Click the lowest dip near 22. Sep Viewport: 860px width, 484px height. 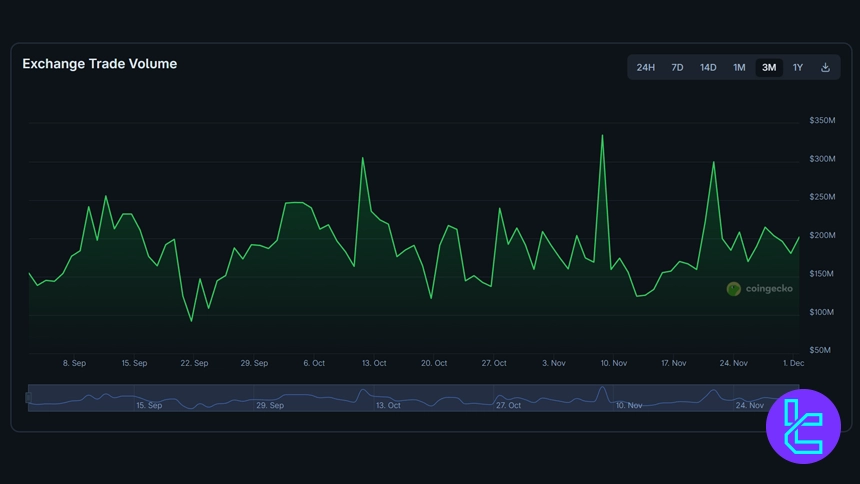(191, 321)
